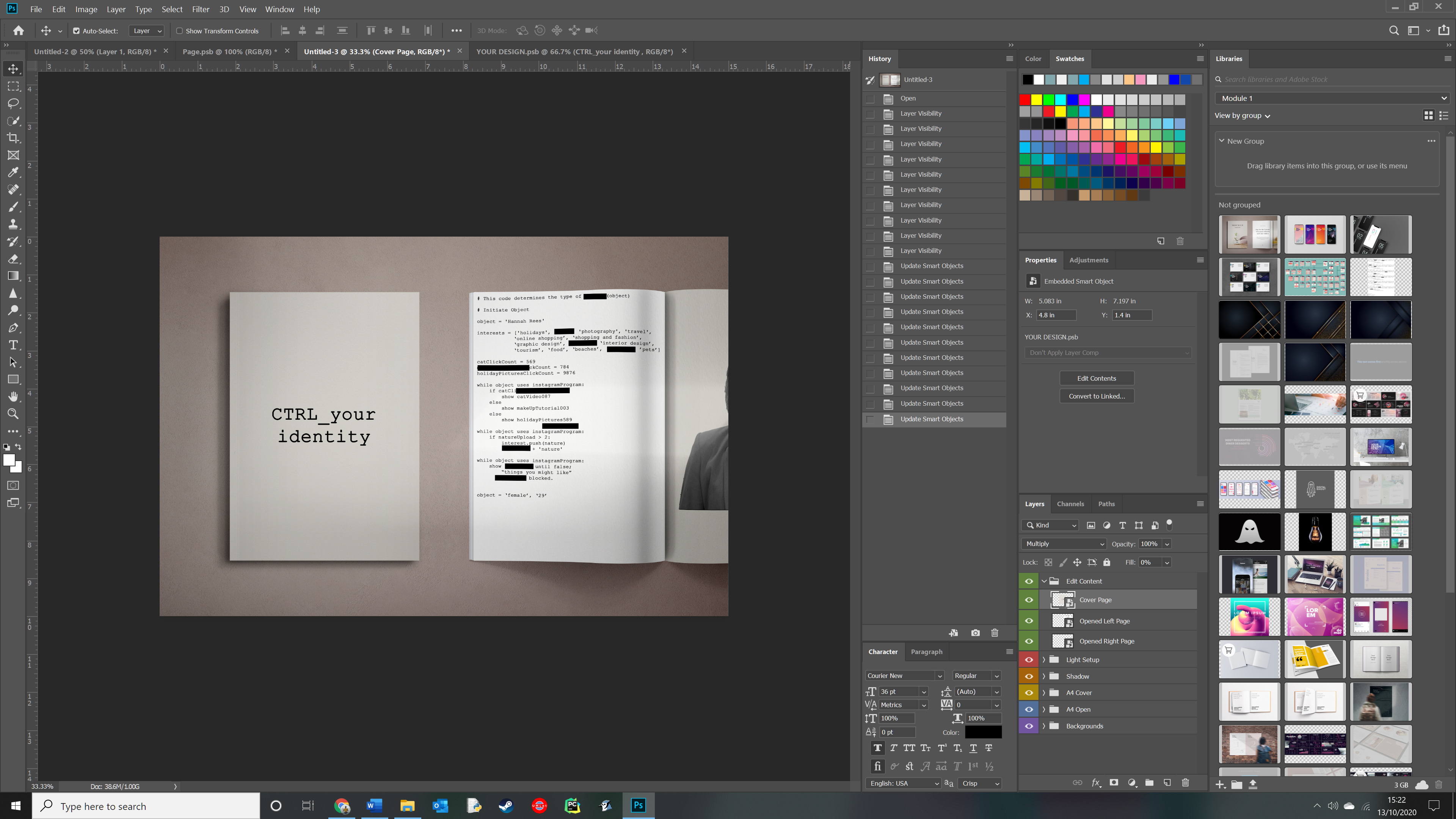Image resolution: width=1456 pixels, height=819 pixels.
Task: Enable Show Transform Controls checkbox
Action: [x=179, y=31]
